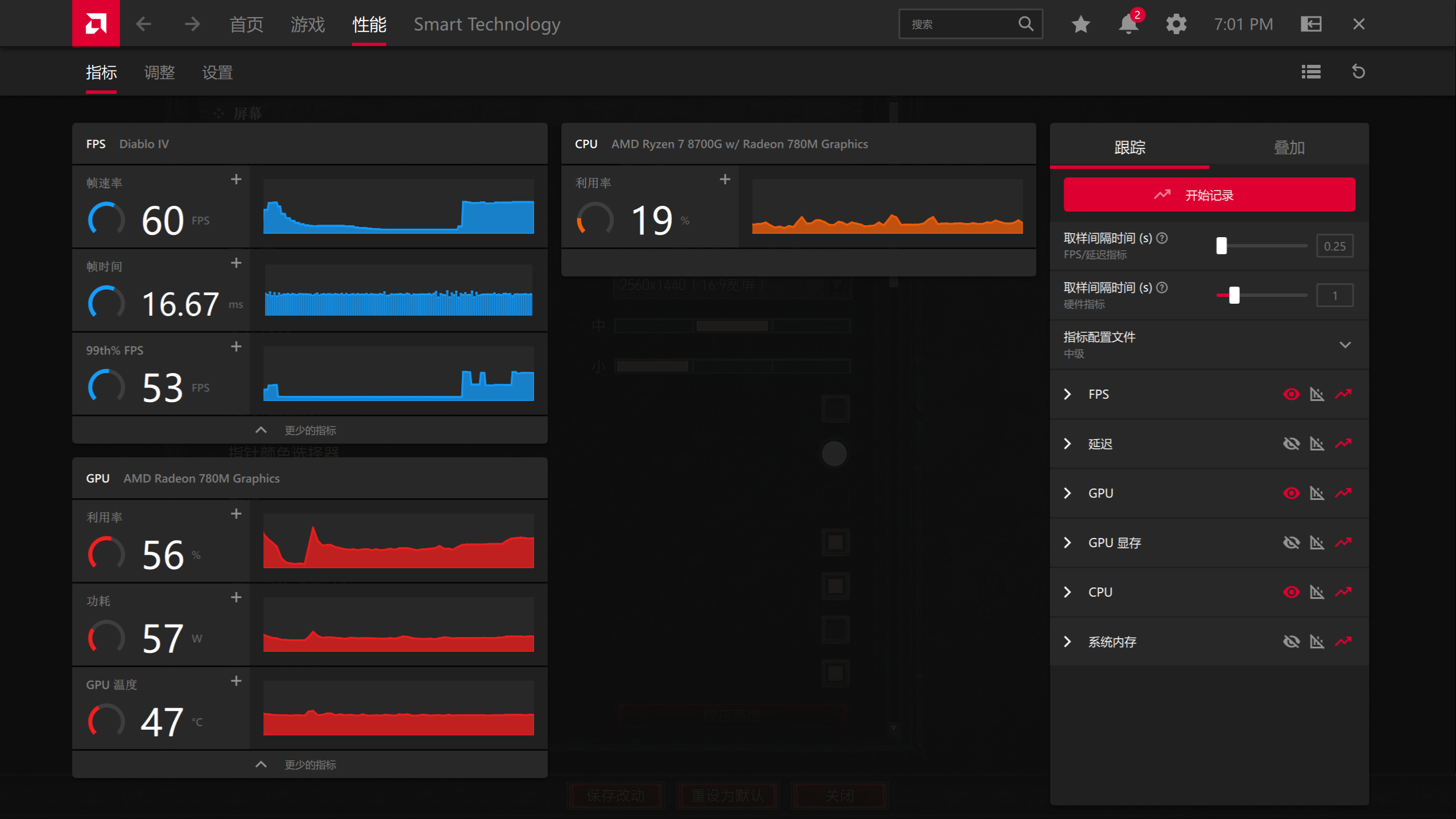
Task: Switch to the 调整 tuning subtab
Action: [x=159, y=72]
